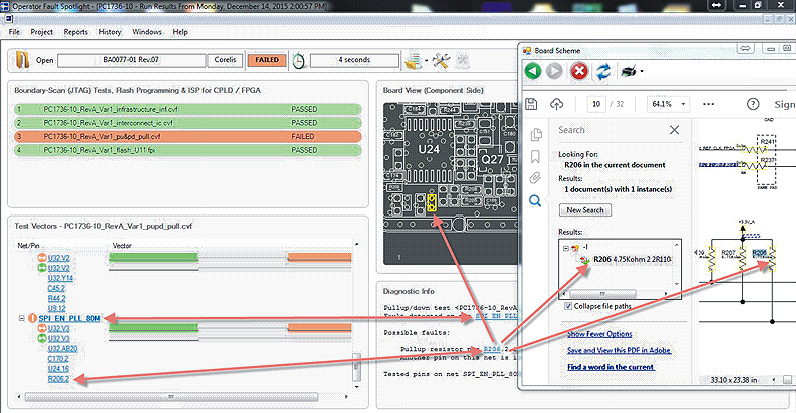Open project via the folder icon
Viewport: 796px width, 413px height.
tap(22, 60)
